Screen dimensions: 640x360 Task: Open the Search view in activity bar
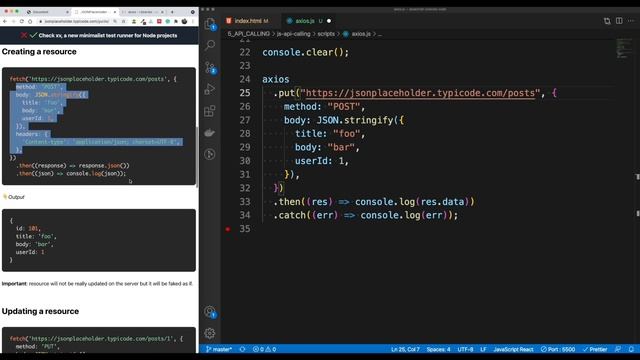(x=210, y=45)
